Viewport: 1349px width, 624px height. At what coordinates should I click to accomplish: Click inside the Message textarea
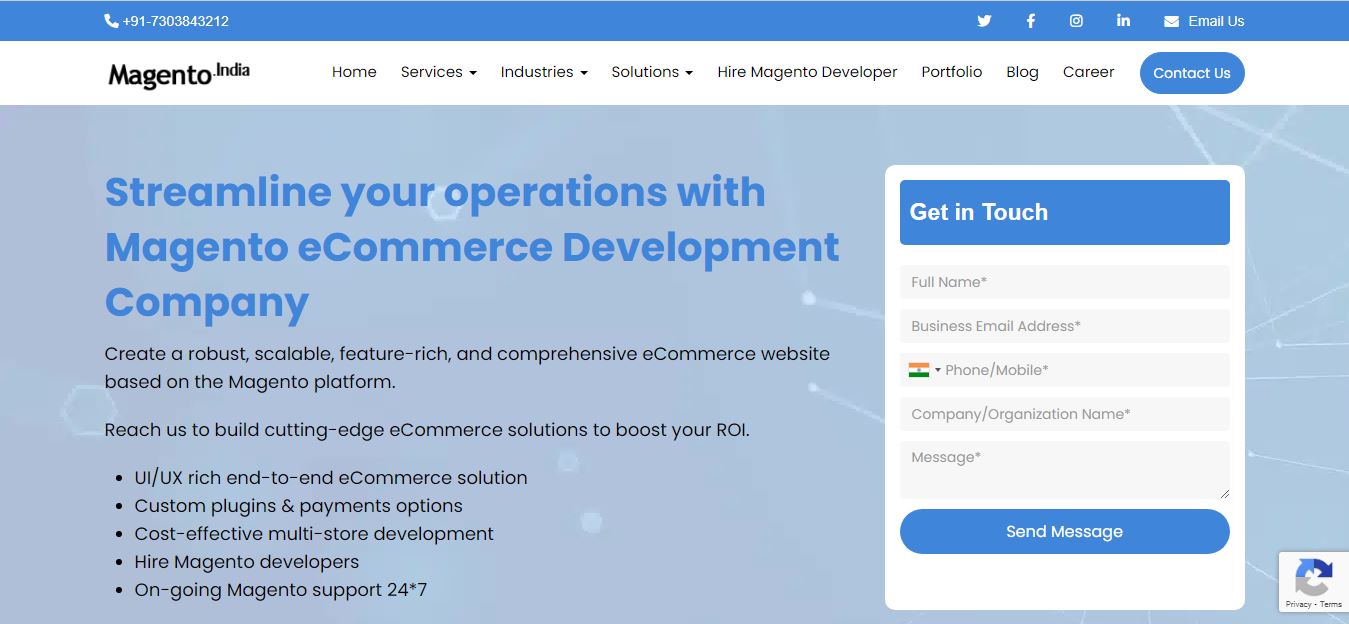(x=1064, y=470)
